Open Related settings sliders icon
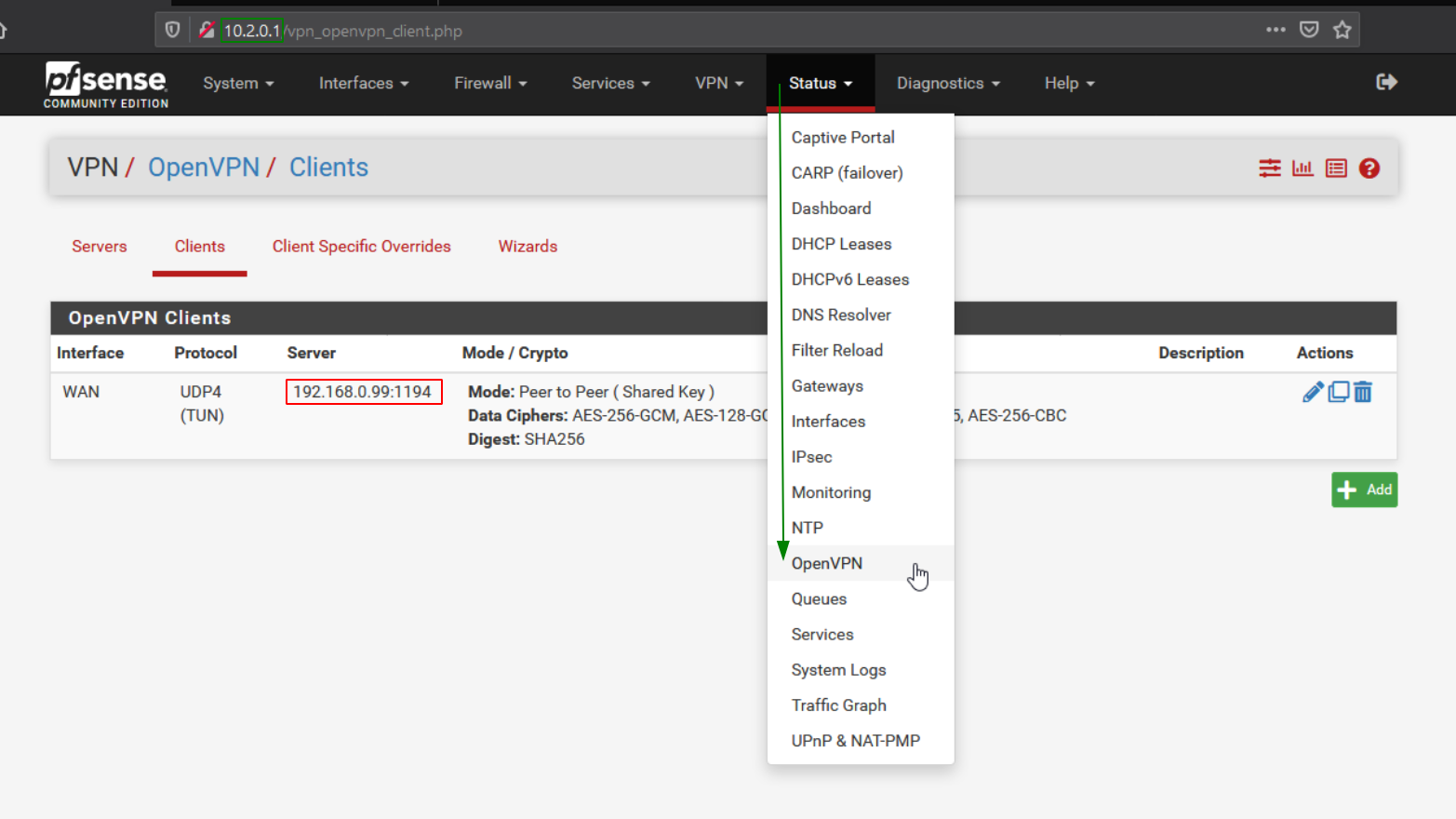The width and height of the screenshot is (1456, 819). (1270, 168)
